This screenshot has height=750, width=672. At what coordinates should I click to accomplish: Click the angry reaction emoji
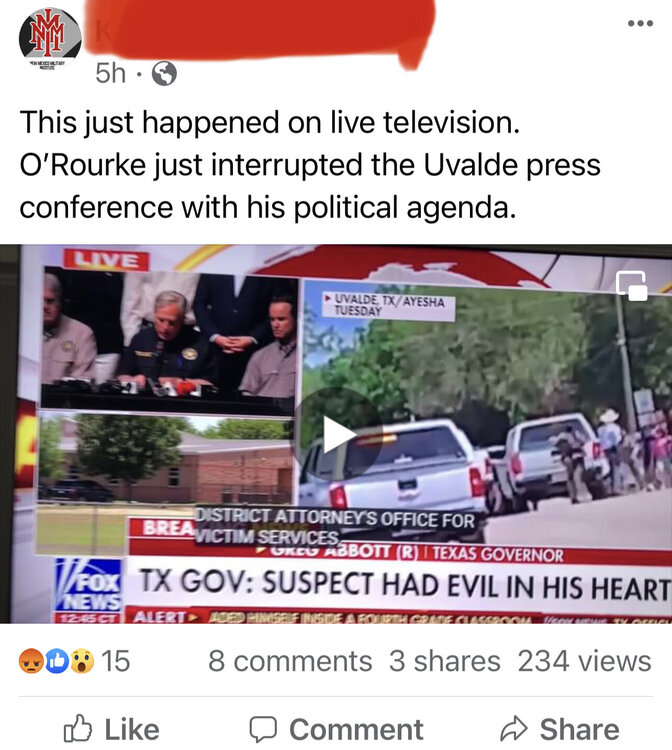(31, 661)
